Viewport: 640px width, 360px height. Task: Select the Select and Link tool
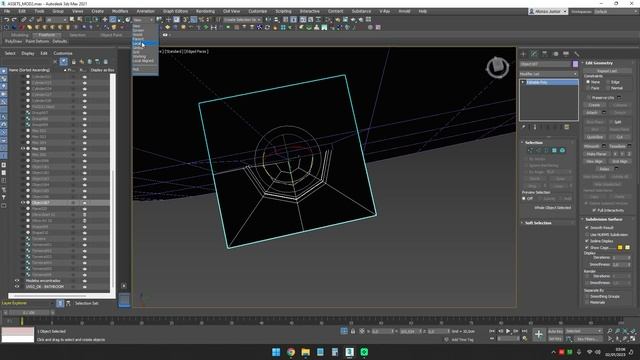click(x=24, y=20)
